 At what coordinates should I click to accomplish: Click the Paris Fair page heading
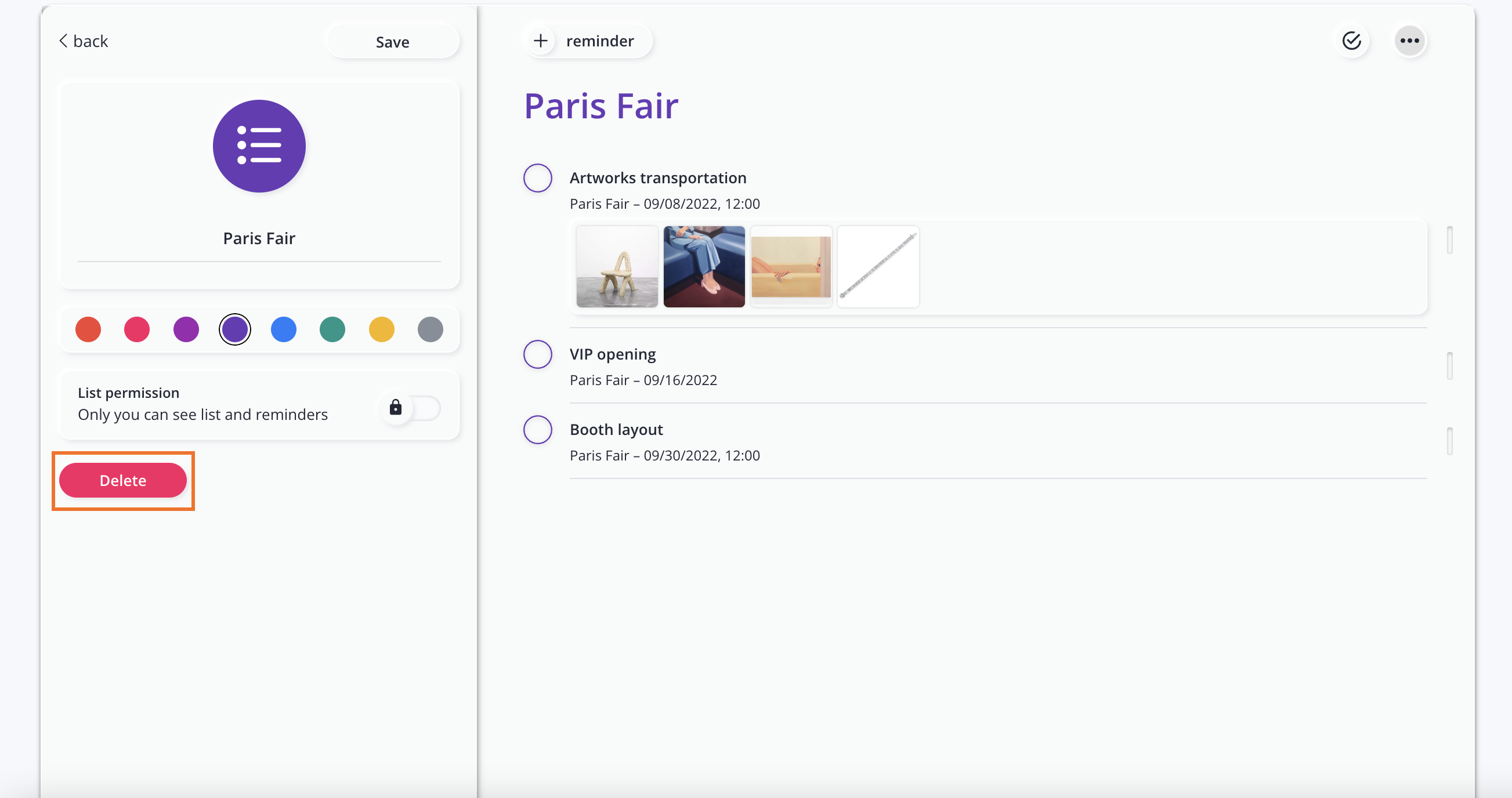pos(601,106)
